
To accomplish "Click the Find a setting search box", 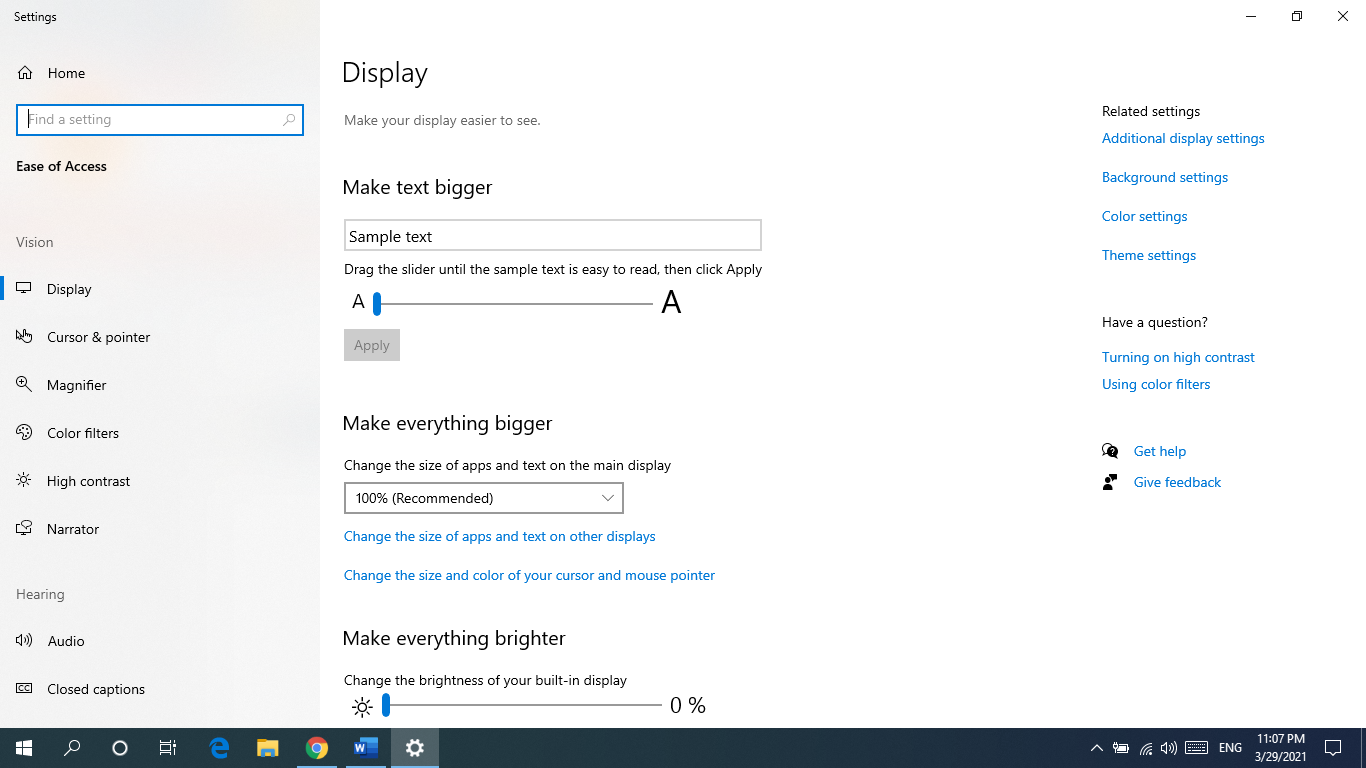I will pyautogui.click(x=160, y=119).
